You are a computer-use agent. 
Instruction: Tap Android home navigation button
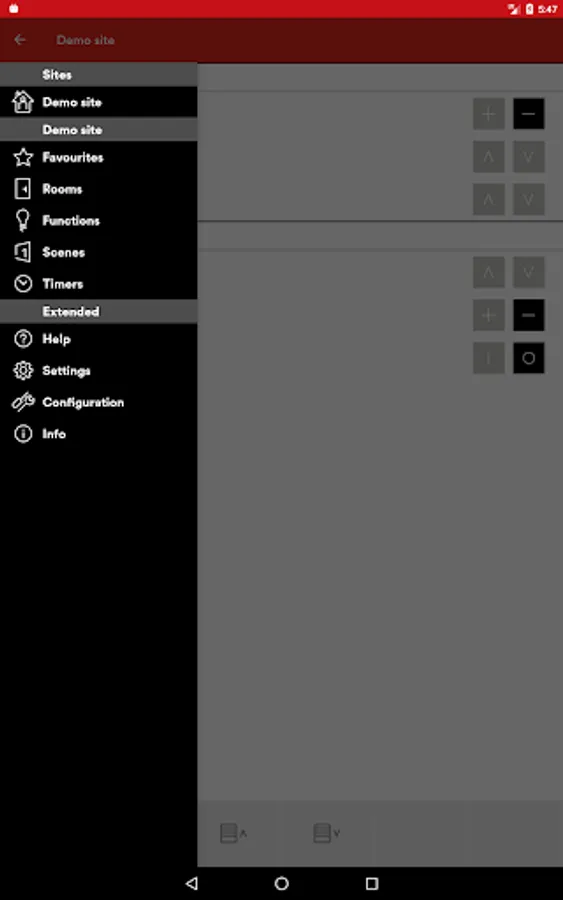click(x=281, y=883)
